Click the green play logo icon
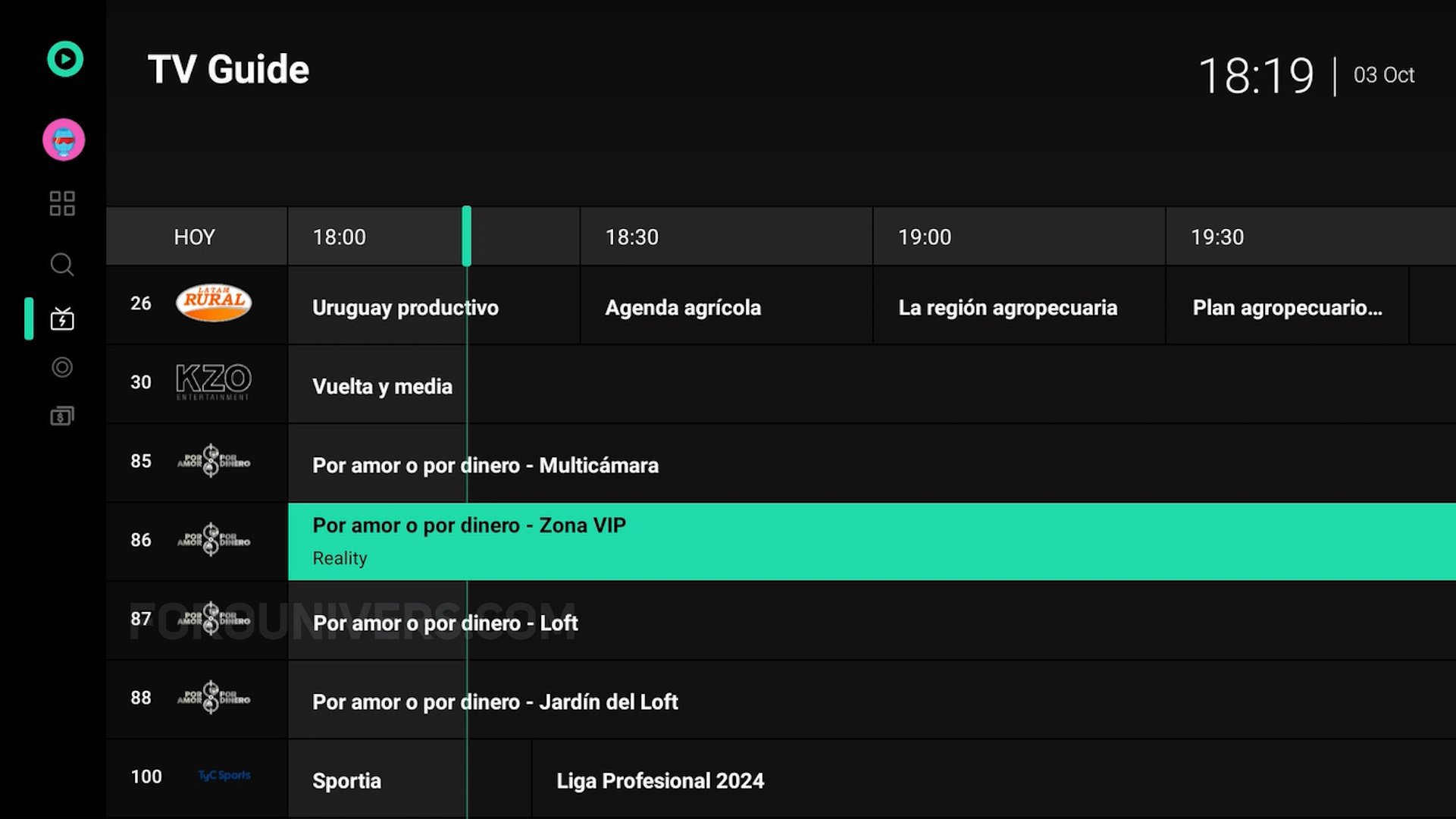 (65, 59)
